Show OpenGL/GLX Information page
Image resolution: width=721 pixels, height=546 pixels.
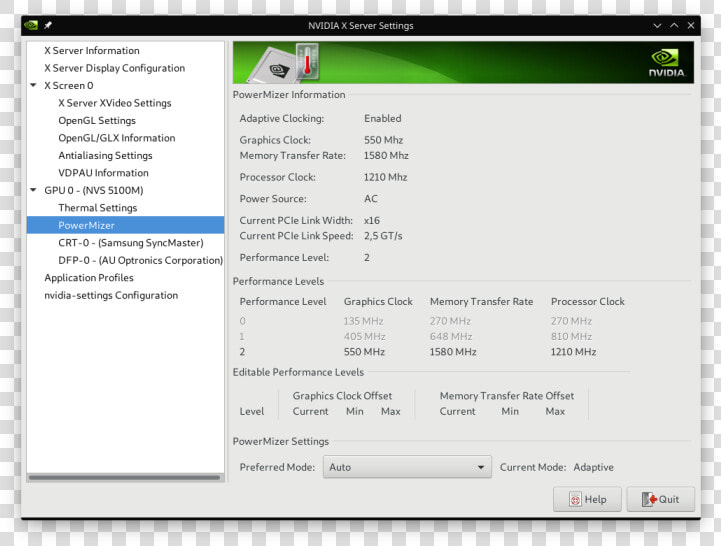(x=117, y=138)
